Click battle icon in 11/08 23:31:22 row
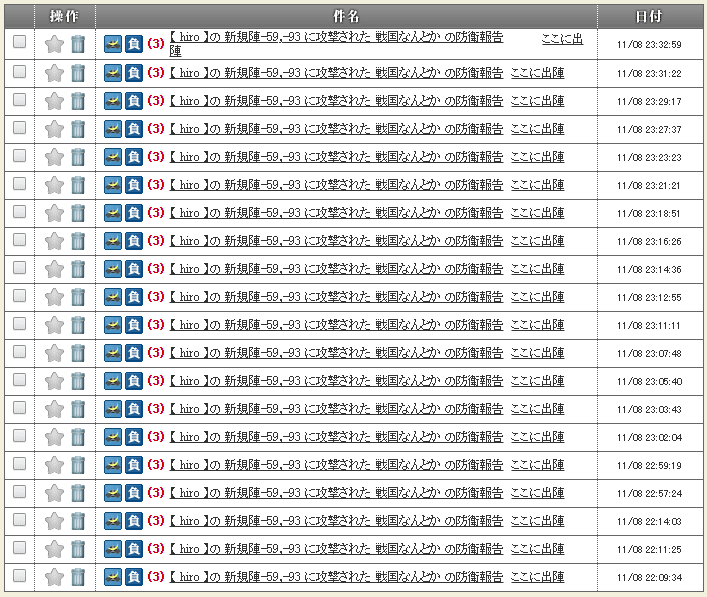The height and width of the screenshot is (597, 707). [113, 73]
